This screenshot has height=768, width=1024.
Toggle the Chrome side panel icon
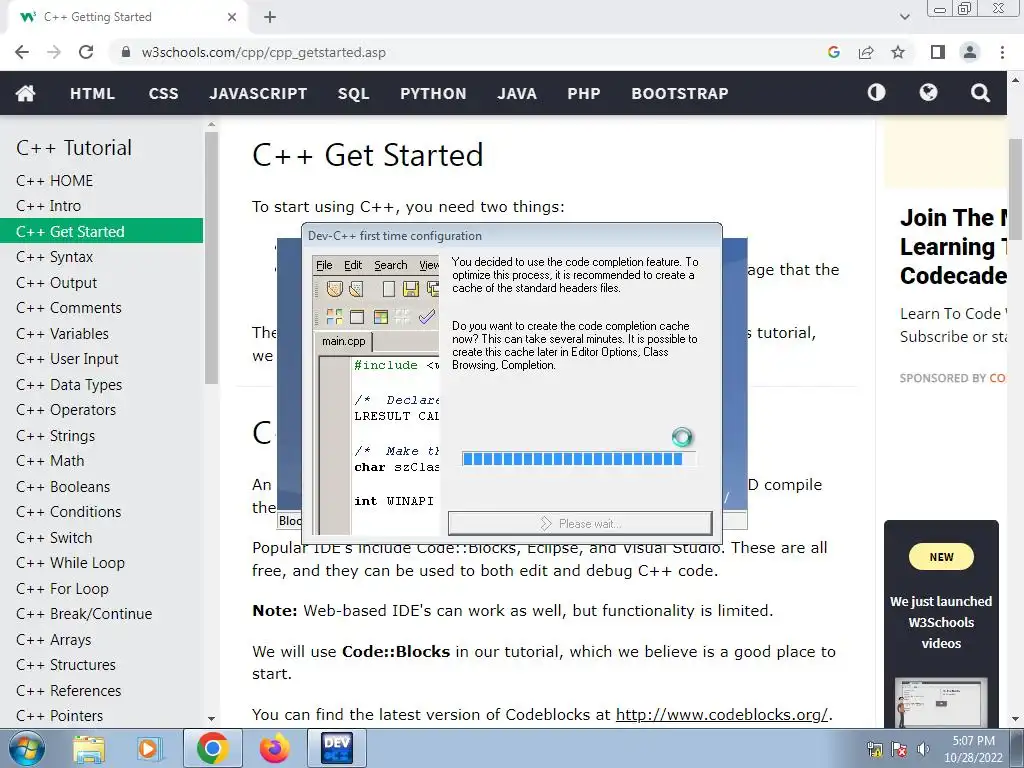938,52
